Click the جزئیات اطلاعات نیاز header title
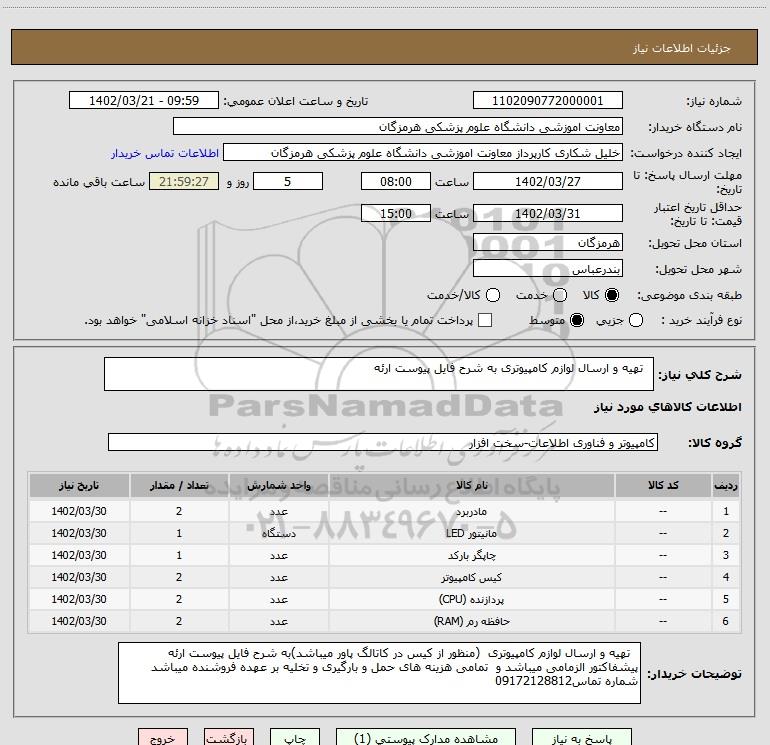 pyautogui.click(x=682, y=48)
